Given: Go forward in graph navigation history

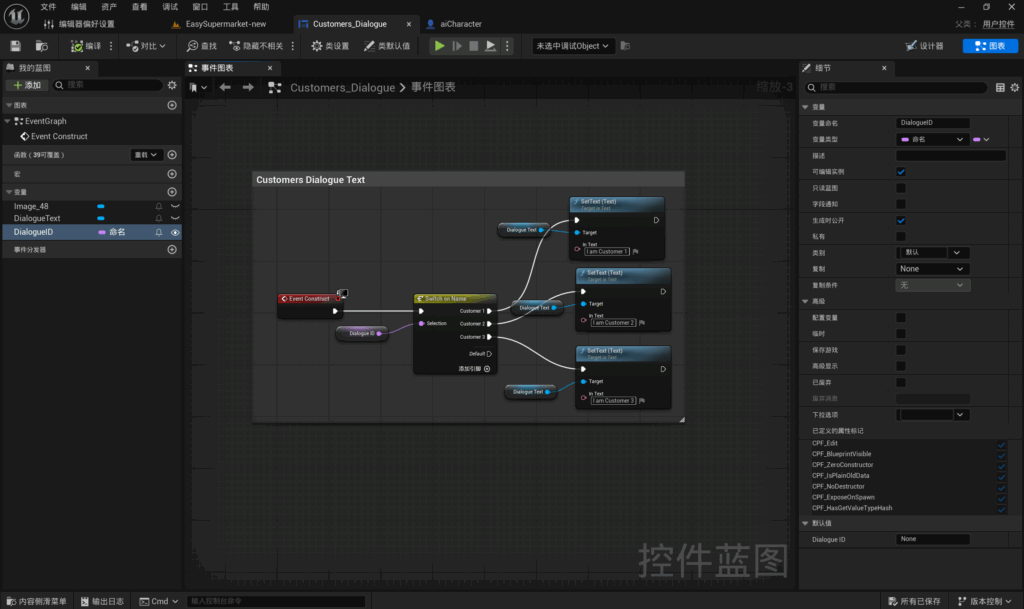Looking at the screenshot, I should click(248, 87).
